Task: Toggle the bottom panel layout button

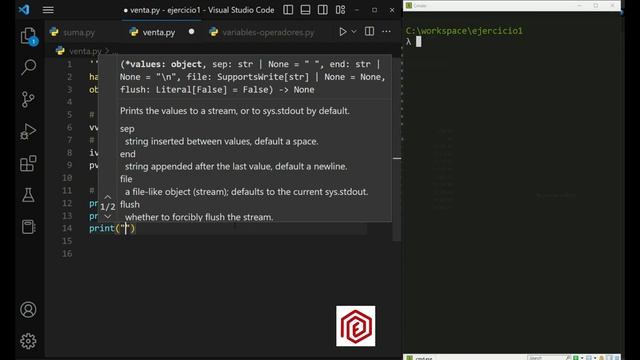Action: (305, 10)
